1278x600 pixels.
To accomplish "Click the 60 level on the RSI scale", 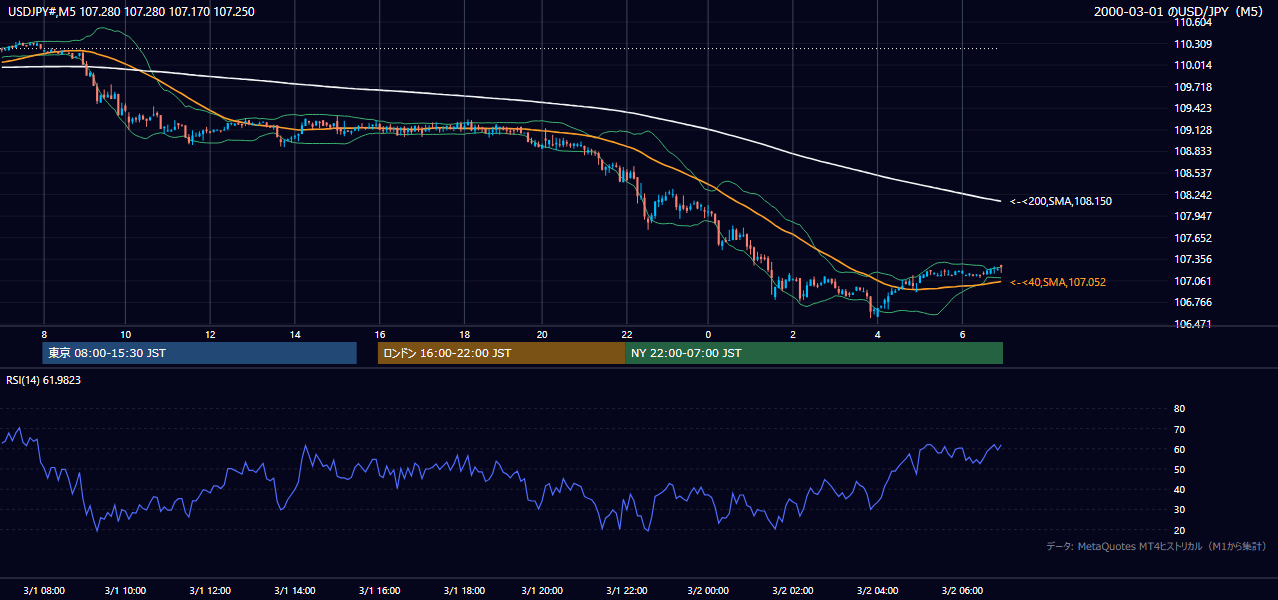I will point(1179,449).
